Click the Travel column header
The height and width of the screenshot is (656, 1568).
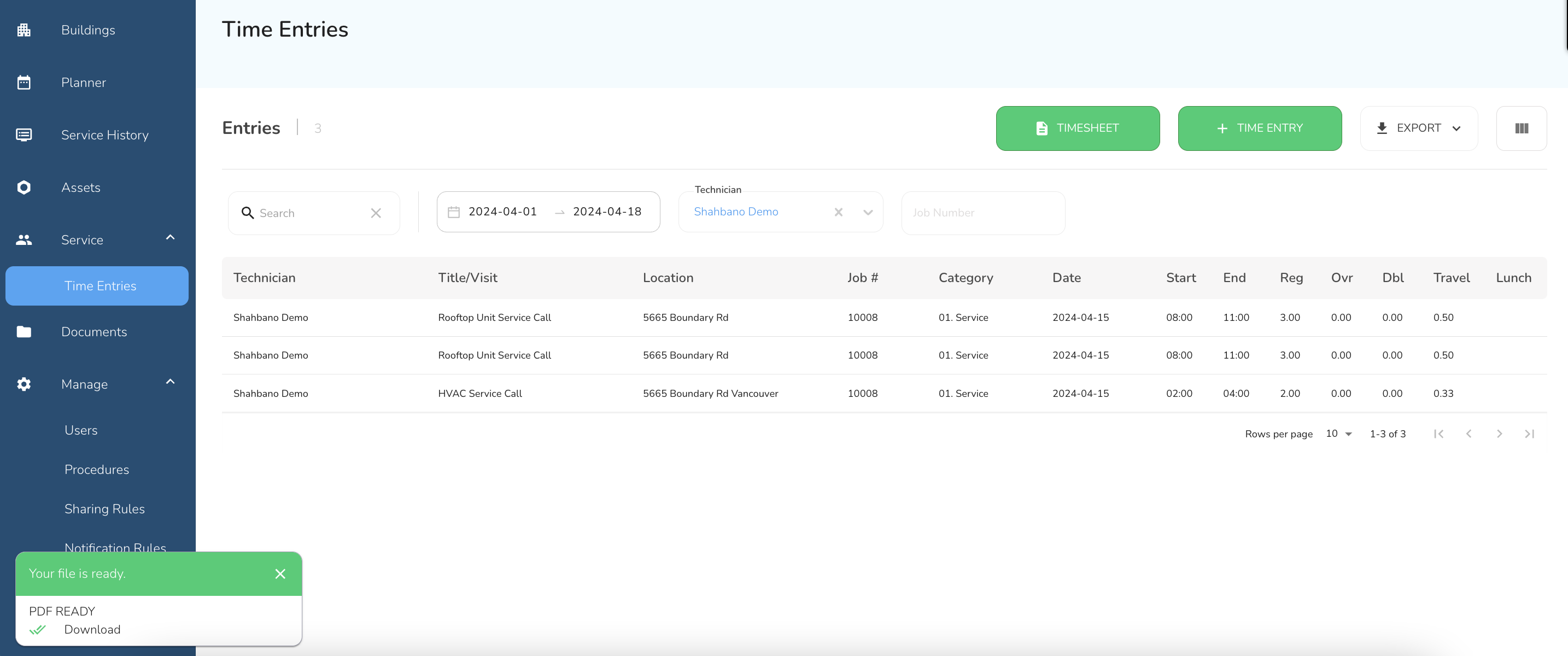[x=1451, y=278]
